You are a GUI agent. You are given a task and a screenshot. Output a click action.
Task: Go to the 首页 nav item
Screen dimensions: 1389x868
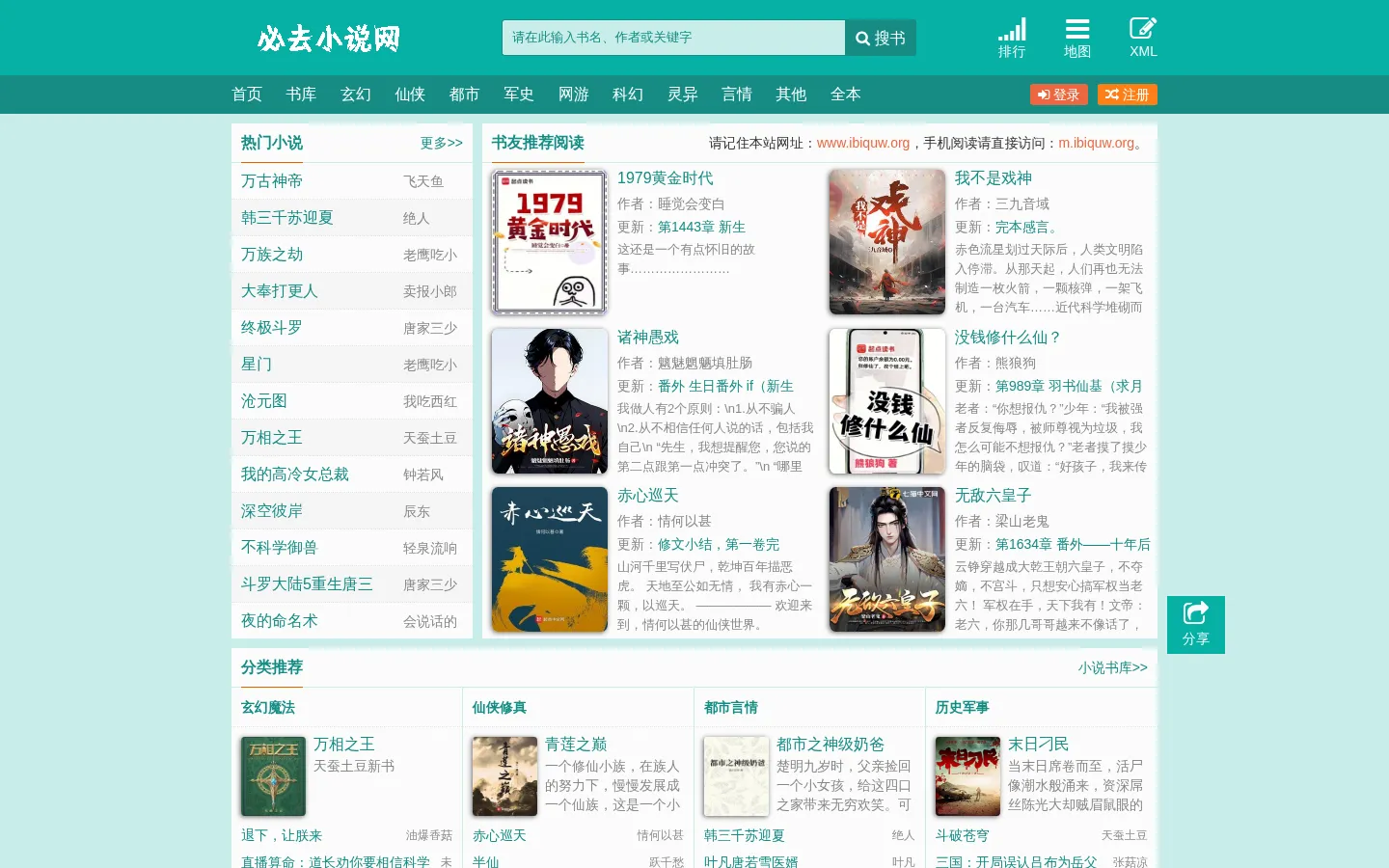[x=247, y=95]
